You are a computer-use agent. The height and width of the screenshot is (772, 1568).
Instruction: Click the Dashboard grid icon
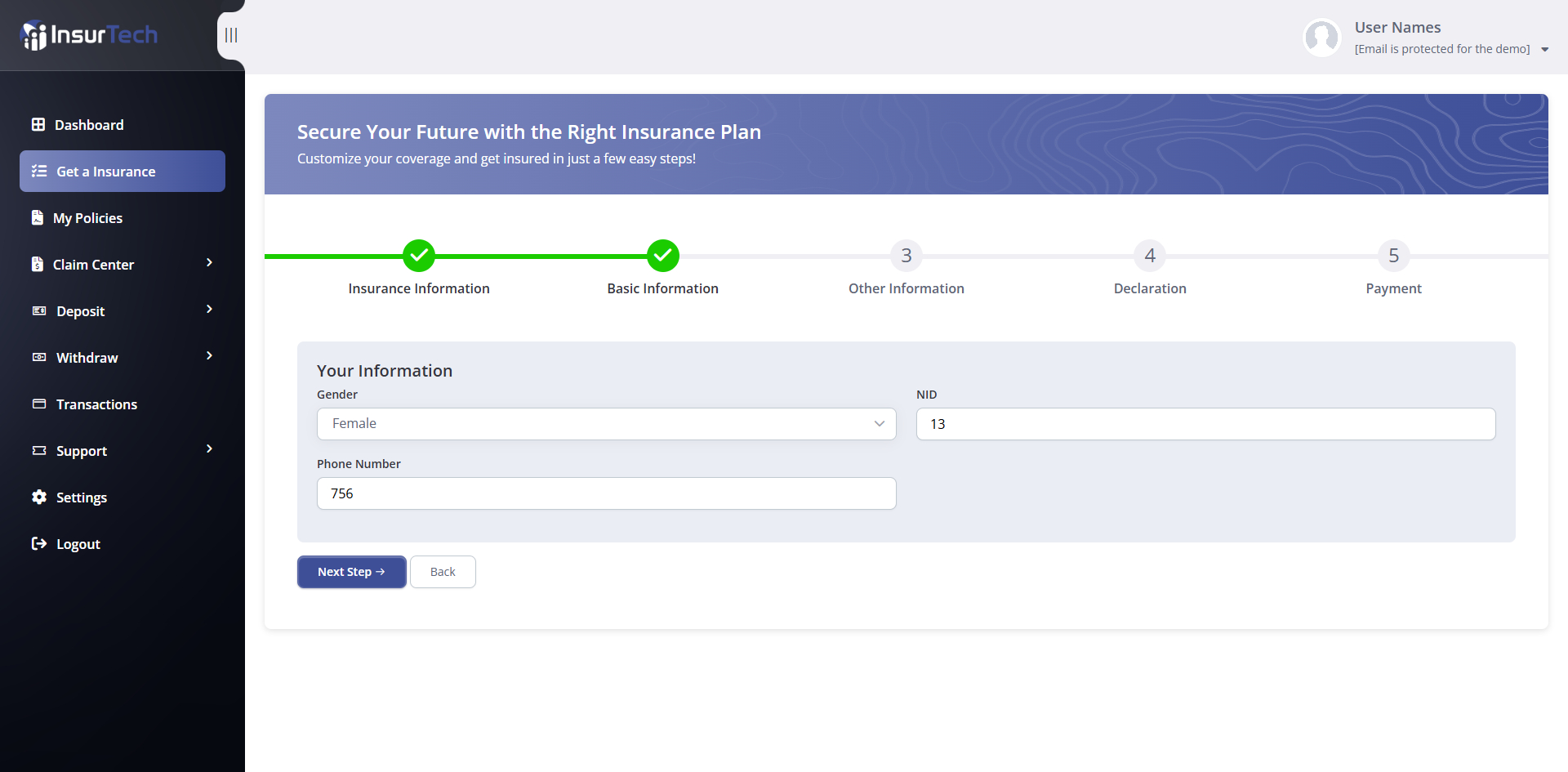[x=38, y=125]
